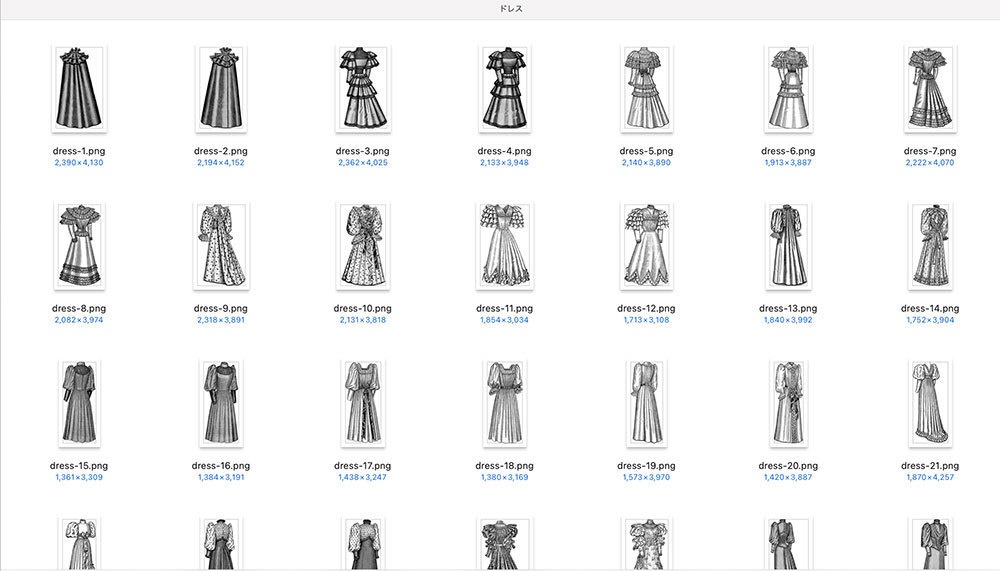Screen dimensions: 1000x571
Task: Click the dimensions text 2,222×4,070
Action: (x=930, y=163)
